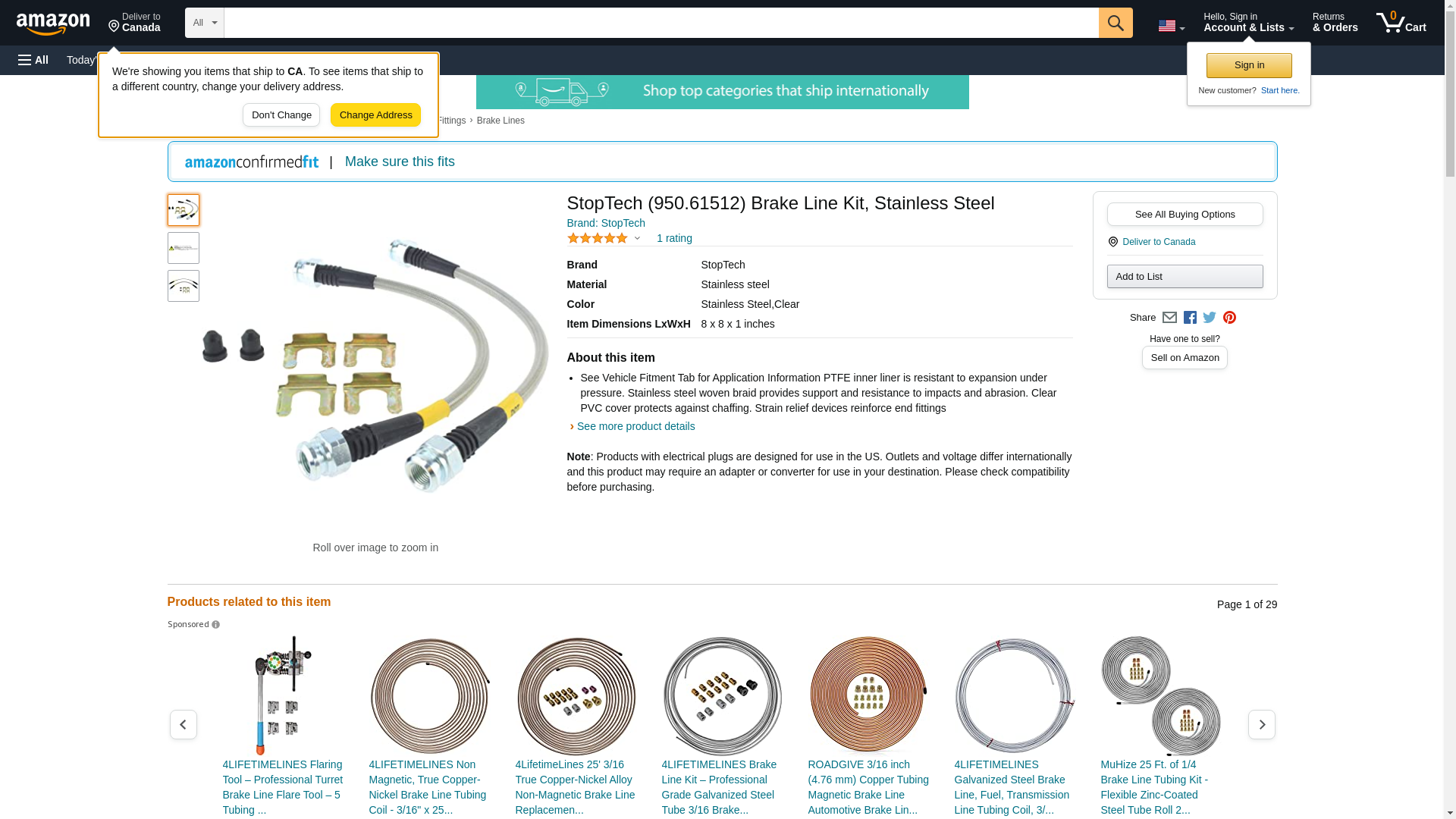The width and height of the screenshot is (1456, 819).
Task: Open the Brand: StopTech link
Action: [605, 223]
